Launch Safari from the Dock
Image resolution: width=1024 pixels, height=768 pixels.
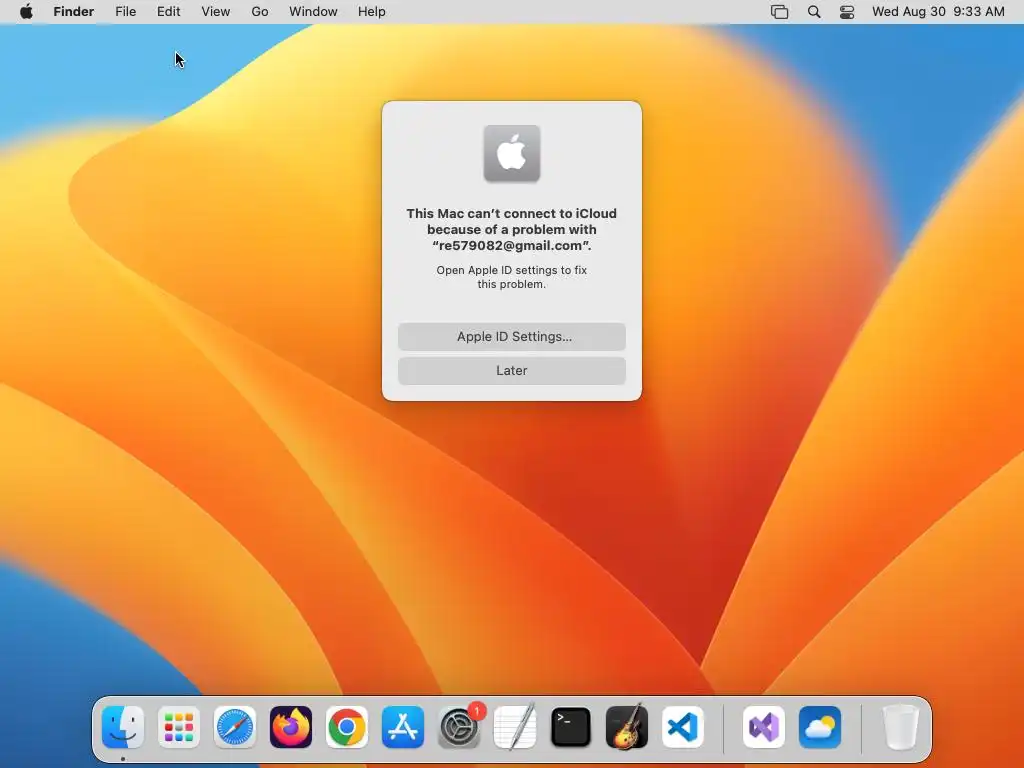pos(235,727)
